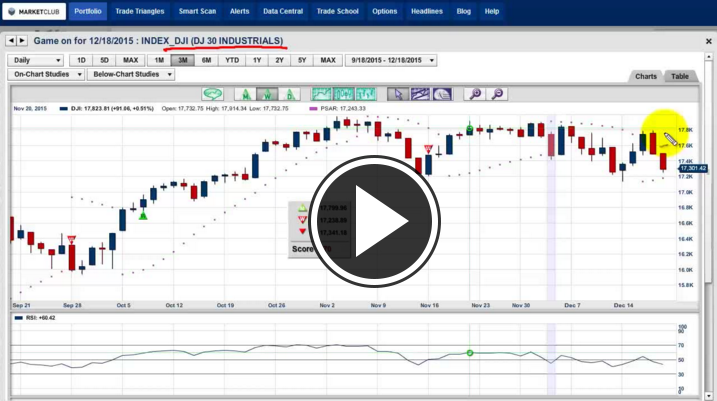Select the trend line drawing tool

point(420,94)
